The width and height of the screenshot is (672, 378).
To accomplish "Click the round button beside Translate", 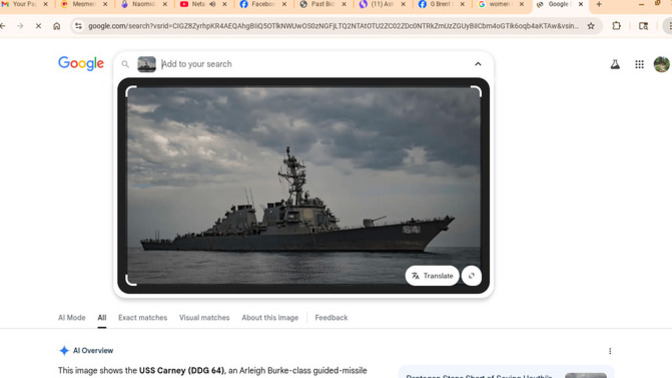I will point(471,276).
